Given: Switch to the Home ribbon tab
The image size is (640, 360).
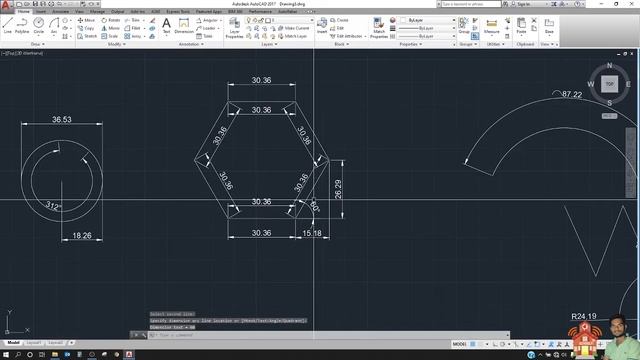Looking at the screenshot, I should click(23, 11).
